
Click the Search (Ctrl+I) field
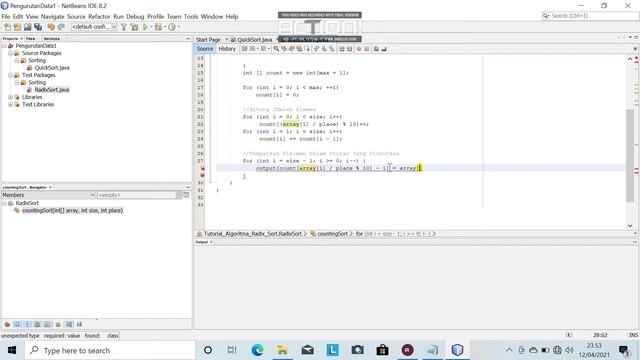pyautogui.click(x=590, y=16)
